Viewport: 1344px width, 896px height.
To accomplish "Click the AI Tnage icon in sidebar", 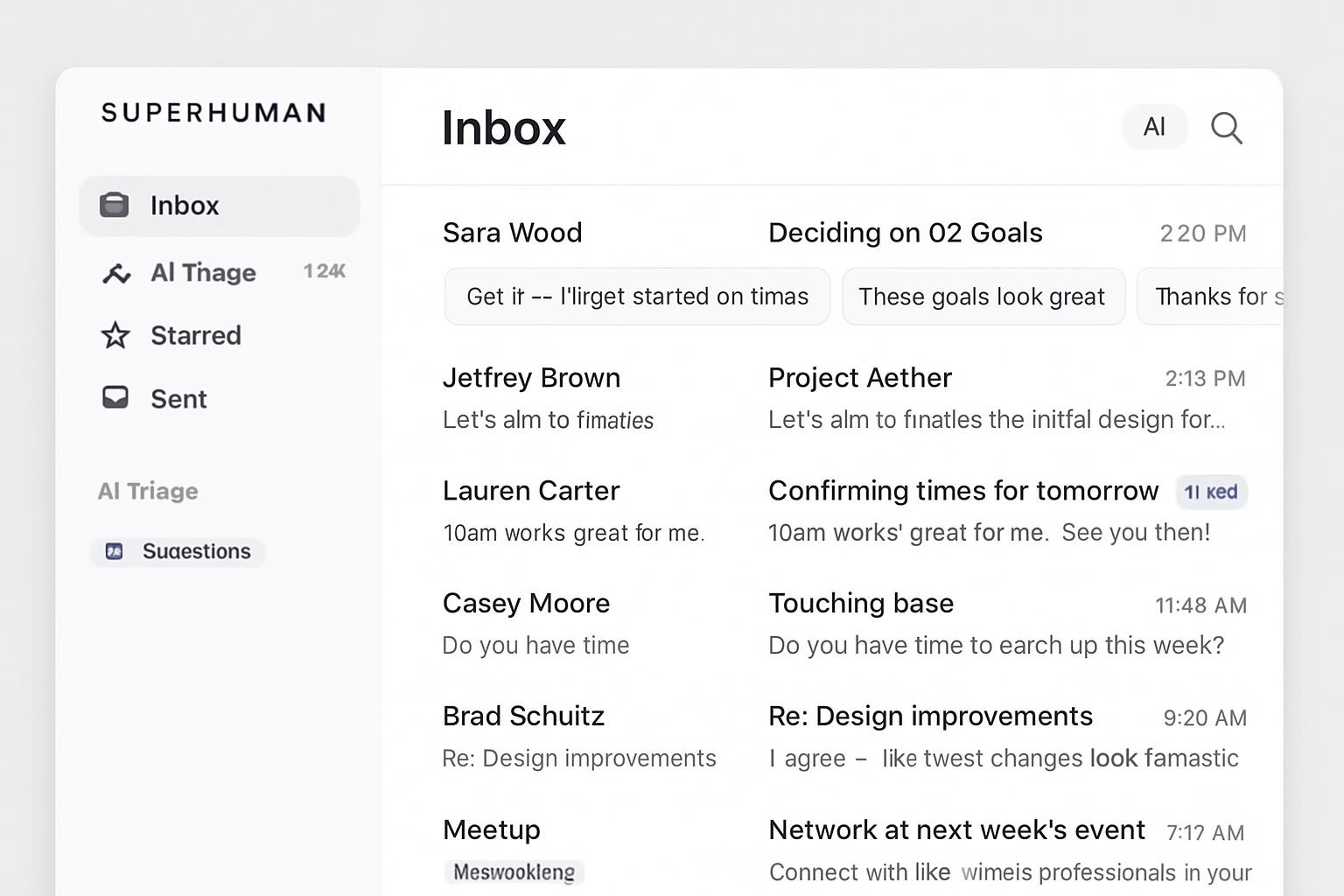I will 116,273.
